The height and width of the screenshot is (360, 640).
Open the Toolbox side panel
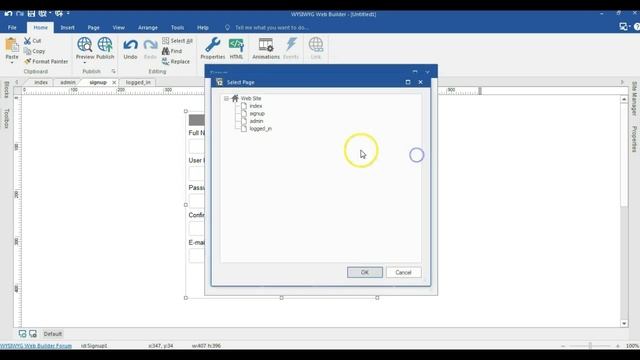click(x=6, y=118)
